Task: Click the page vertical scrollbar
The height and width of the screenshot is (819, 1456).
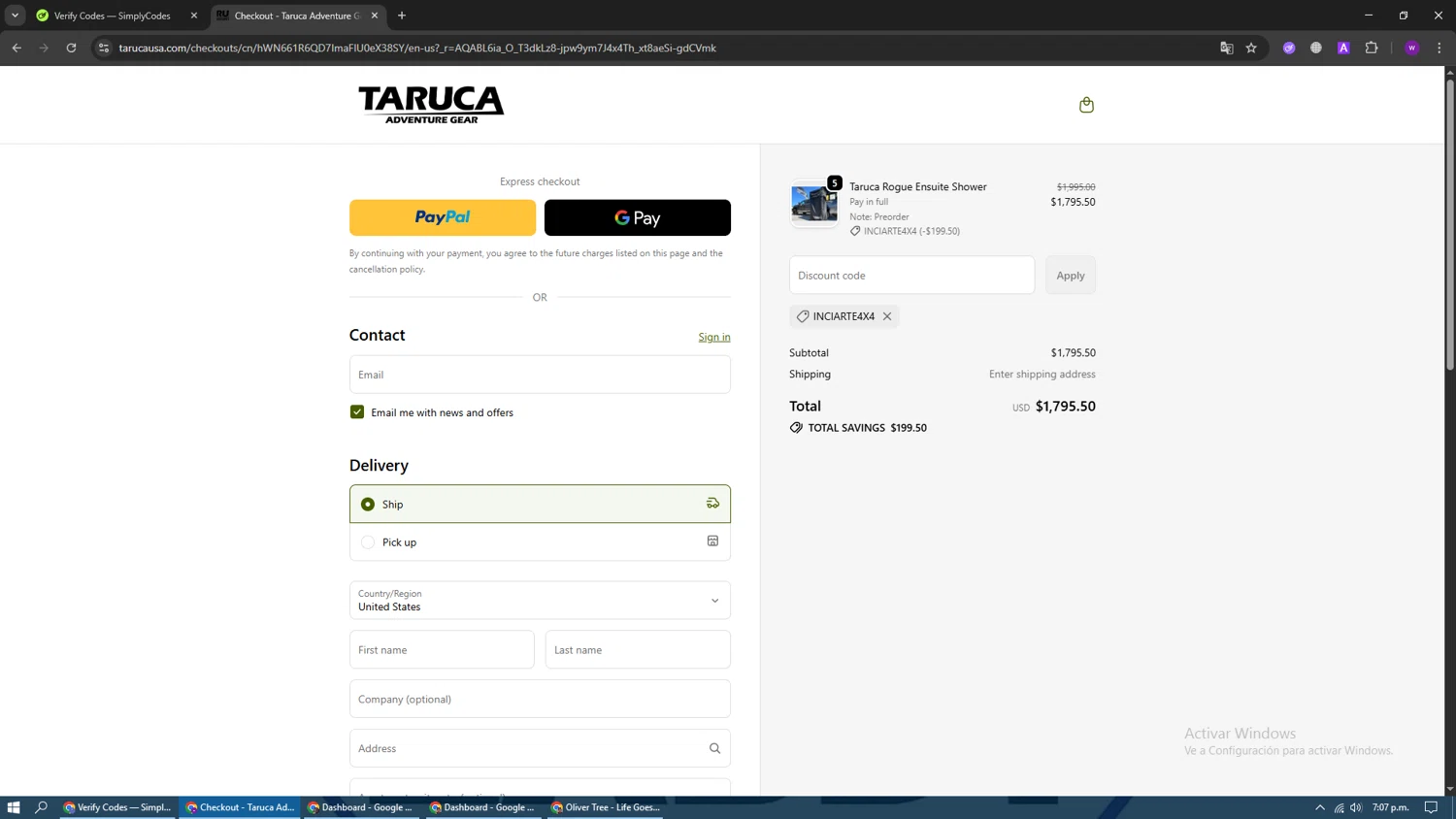Action: [1450, 225]
